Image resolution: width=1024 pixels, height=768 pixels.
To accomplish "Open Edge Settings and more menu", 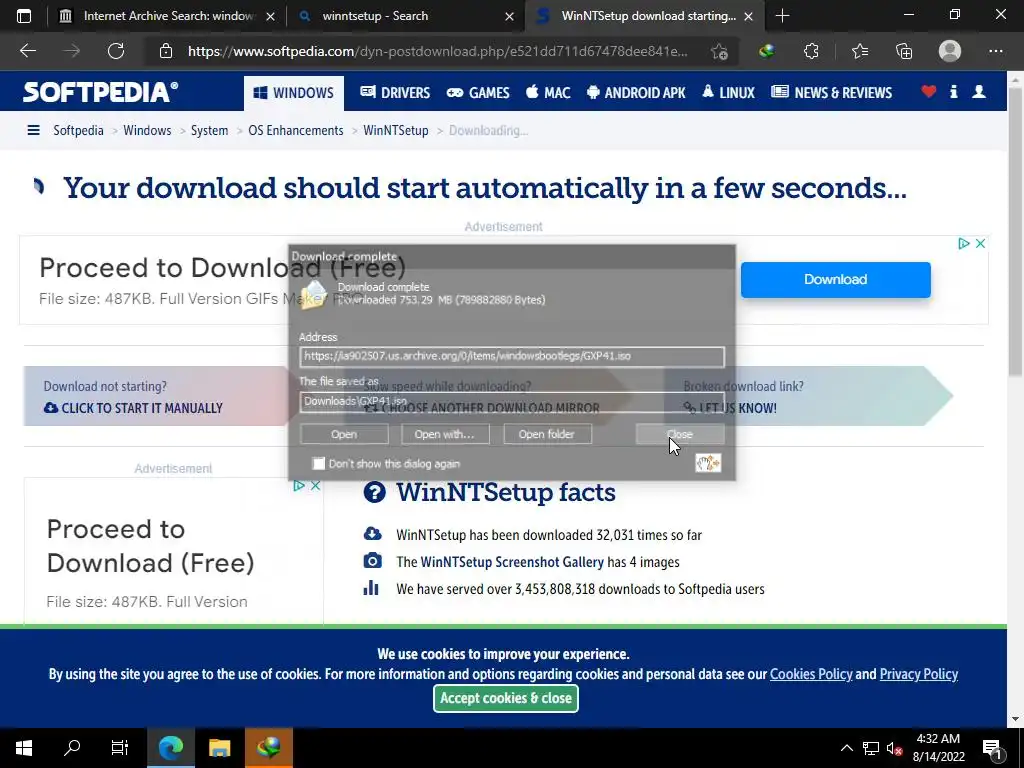I will click(x=995, y=51).
